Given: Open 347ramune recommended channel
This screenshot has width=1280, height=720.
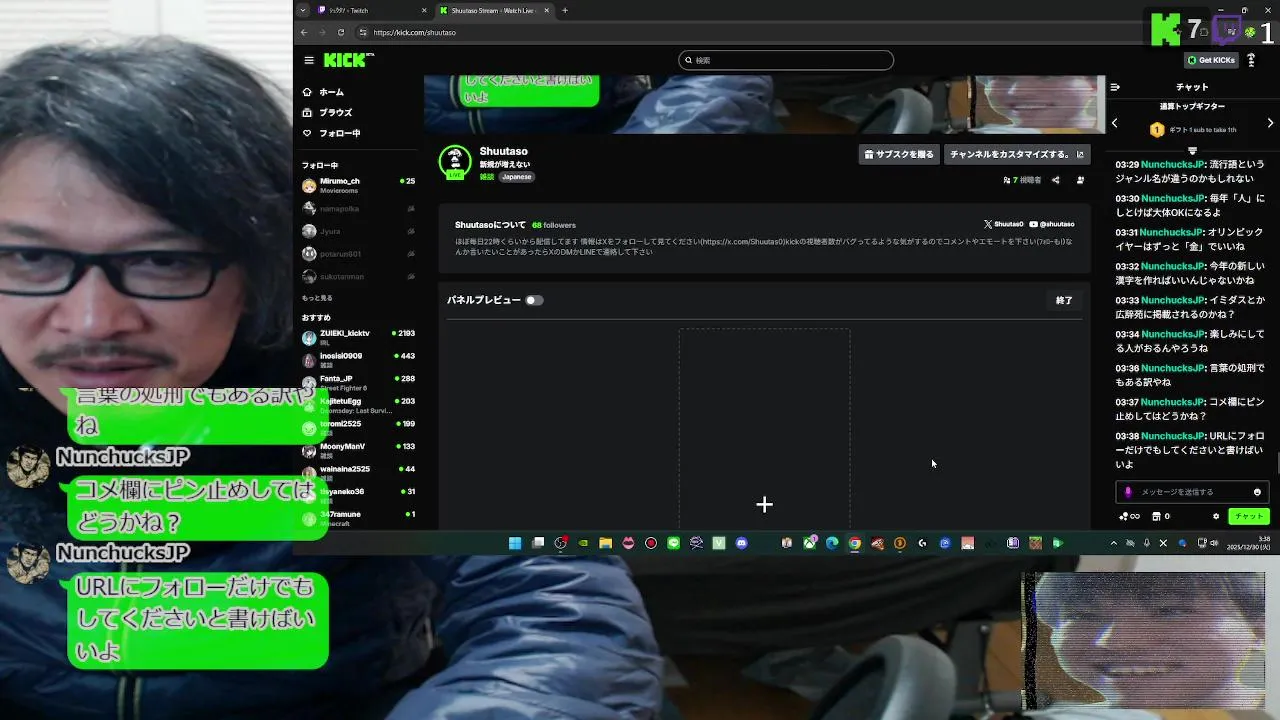Looking at the screenshot, I should click(359, 518).
